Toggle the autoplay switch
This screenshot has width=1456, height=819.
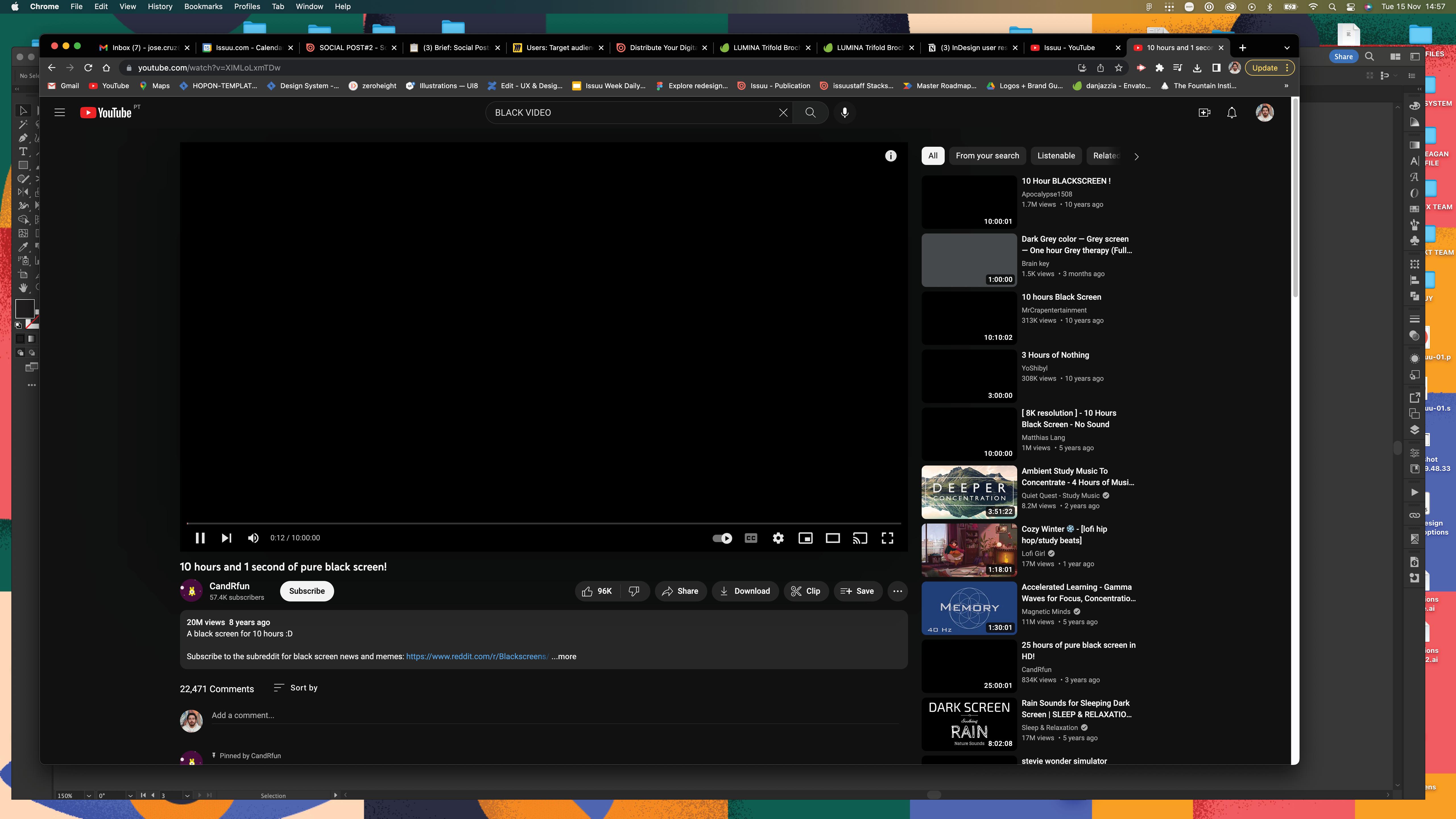[722, 538]
